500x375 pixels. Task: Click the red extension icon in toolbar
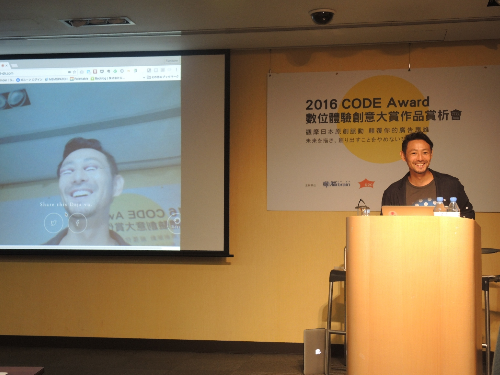click(95, 72)
